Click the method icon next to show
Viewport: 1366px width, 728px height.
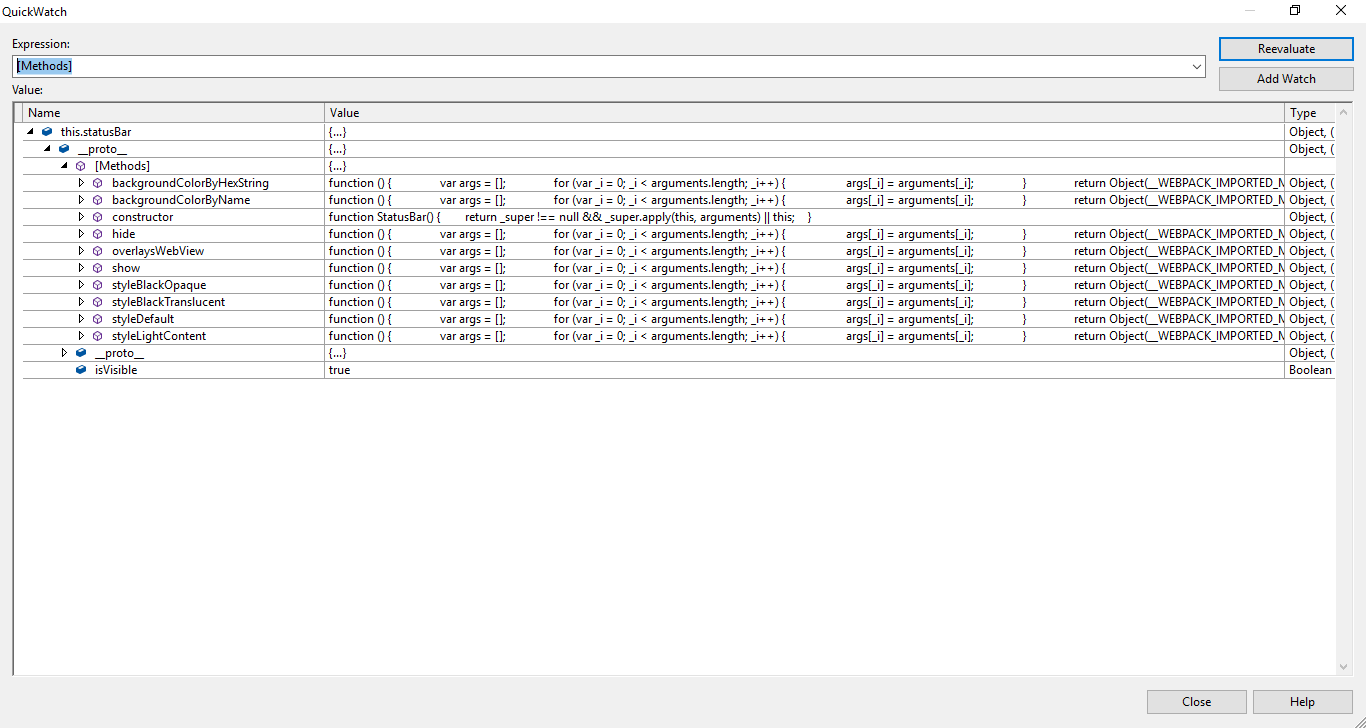(x=97, y=267)
